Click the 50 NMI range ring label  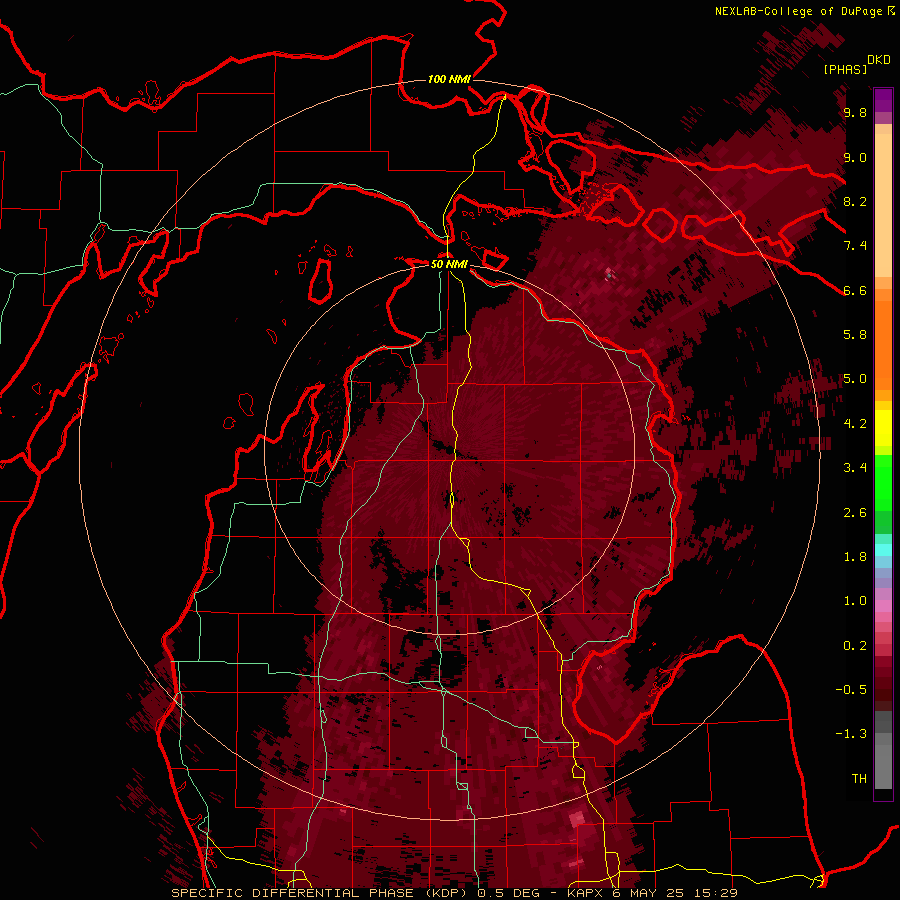[x=449, y=264]
